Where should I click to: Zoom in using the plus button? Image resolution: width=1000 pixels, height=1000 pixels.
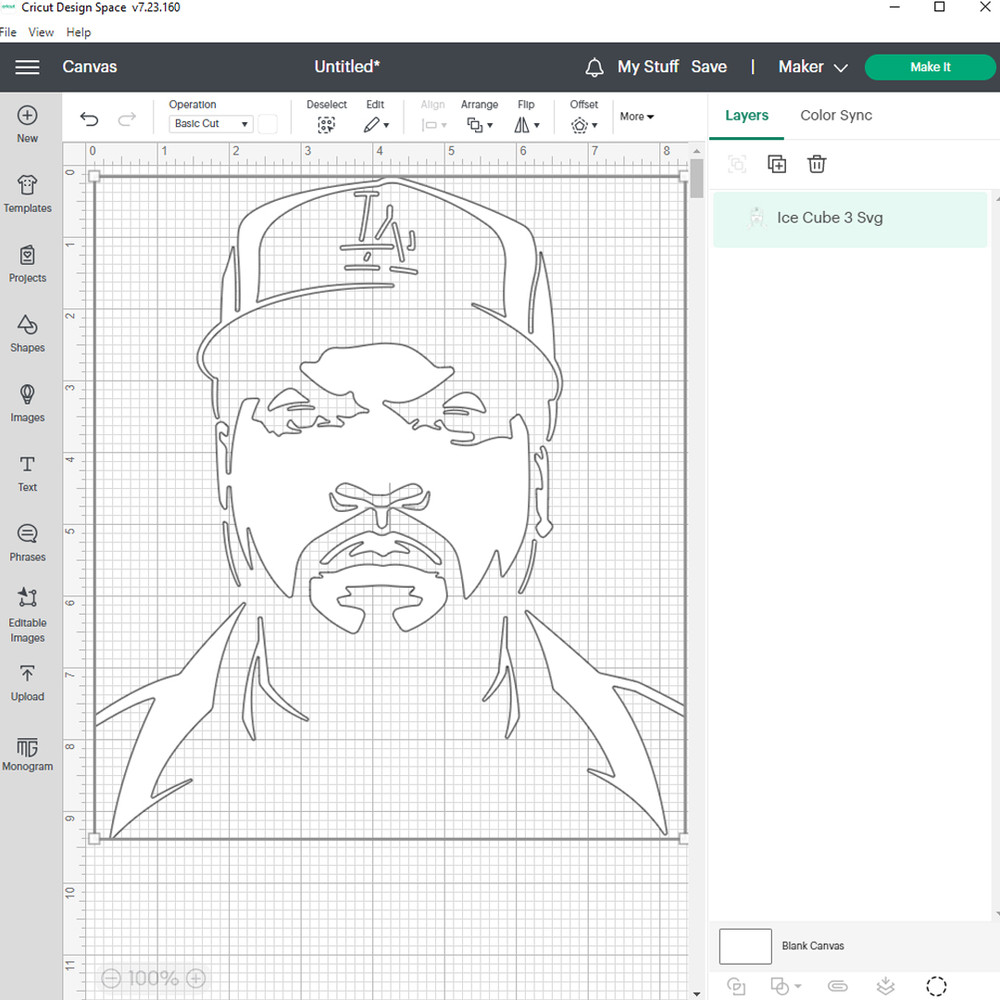197,978
